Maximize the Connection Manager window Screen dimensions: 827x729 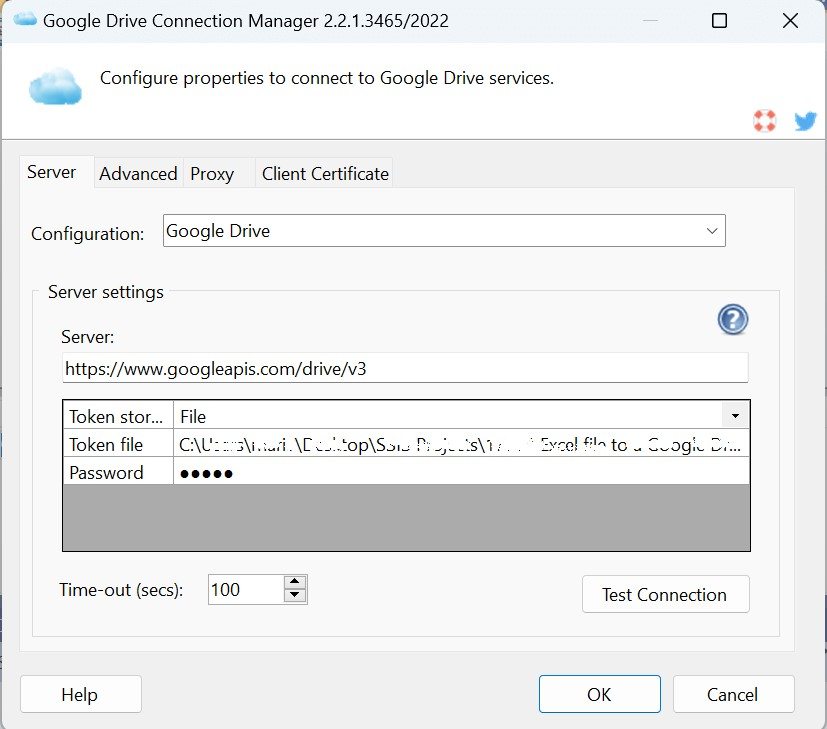click(x=719, y=21)
